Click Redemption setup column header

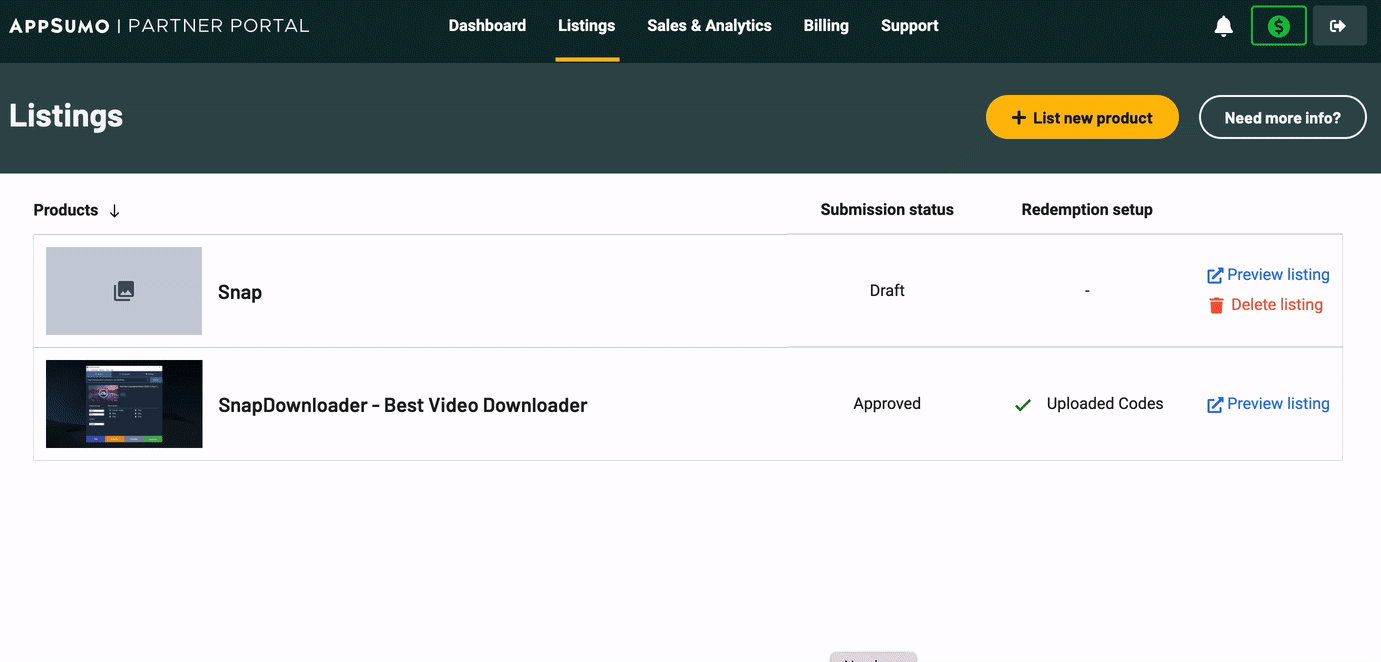1087,210
